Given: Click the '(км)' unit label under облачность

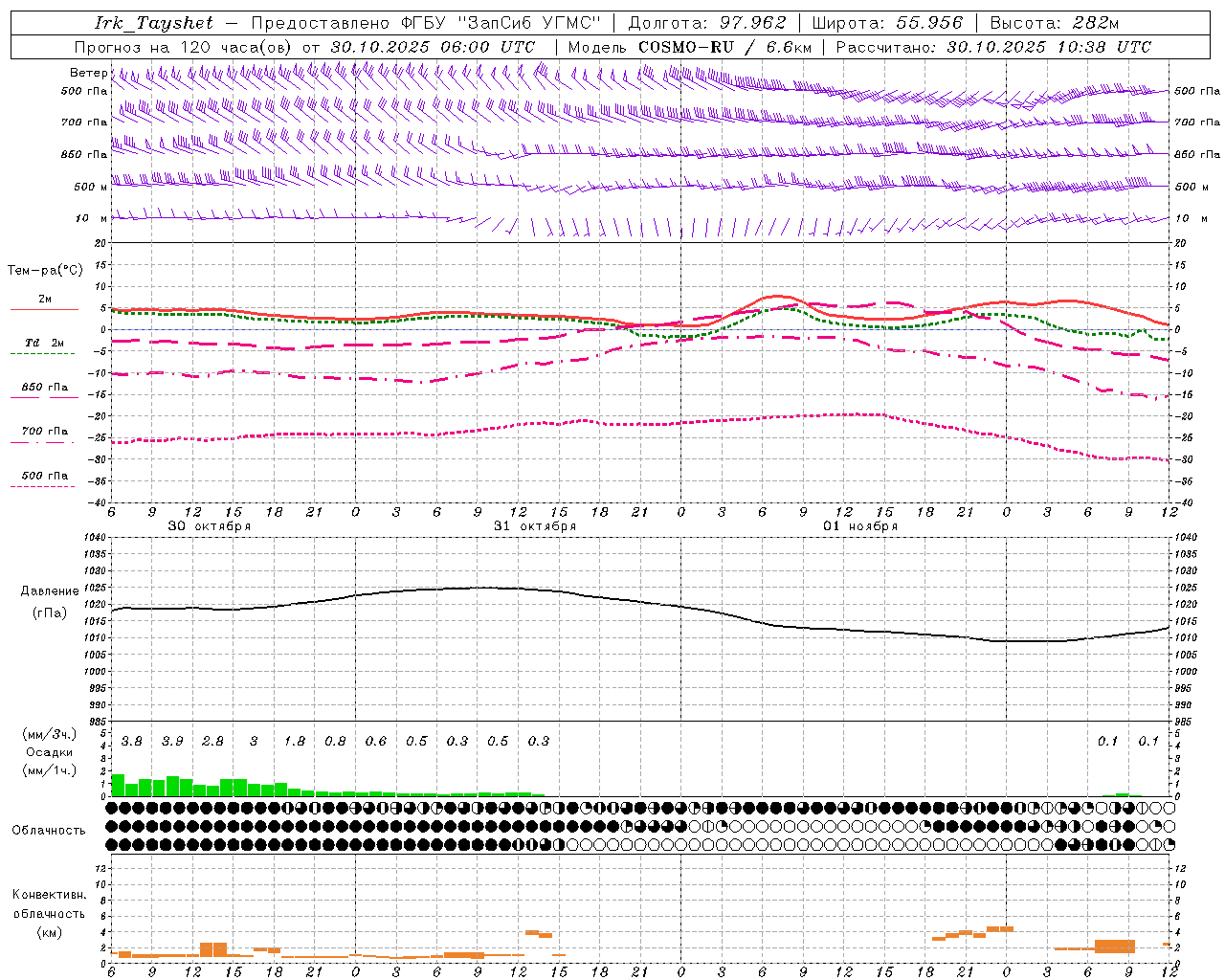Looking at the screenshot, I should point(49,932).
